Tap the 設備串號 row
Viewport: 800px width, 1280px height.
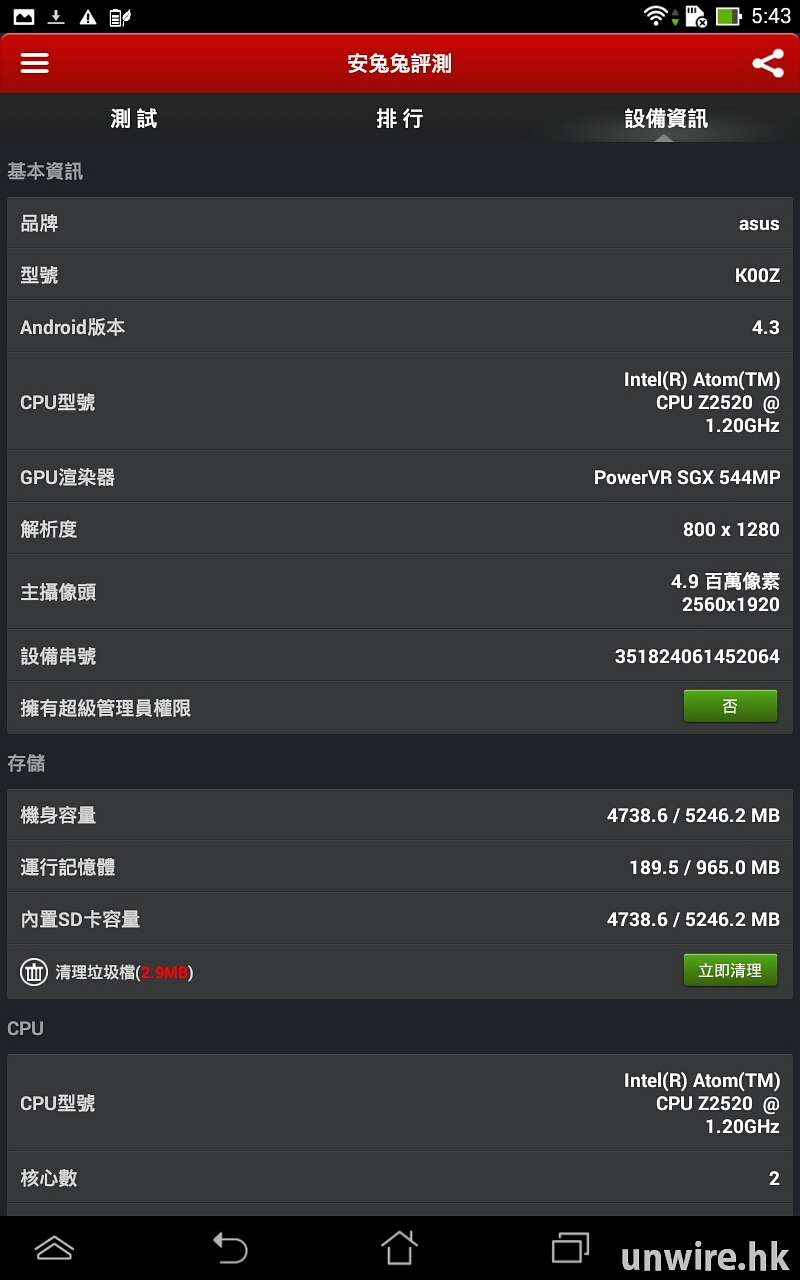click(400, 656)
